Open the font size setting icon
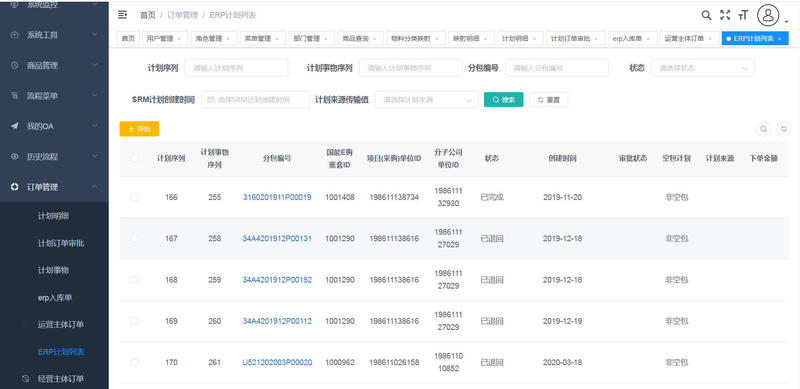 click(743, 15)
